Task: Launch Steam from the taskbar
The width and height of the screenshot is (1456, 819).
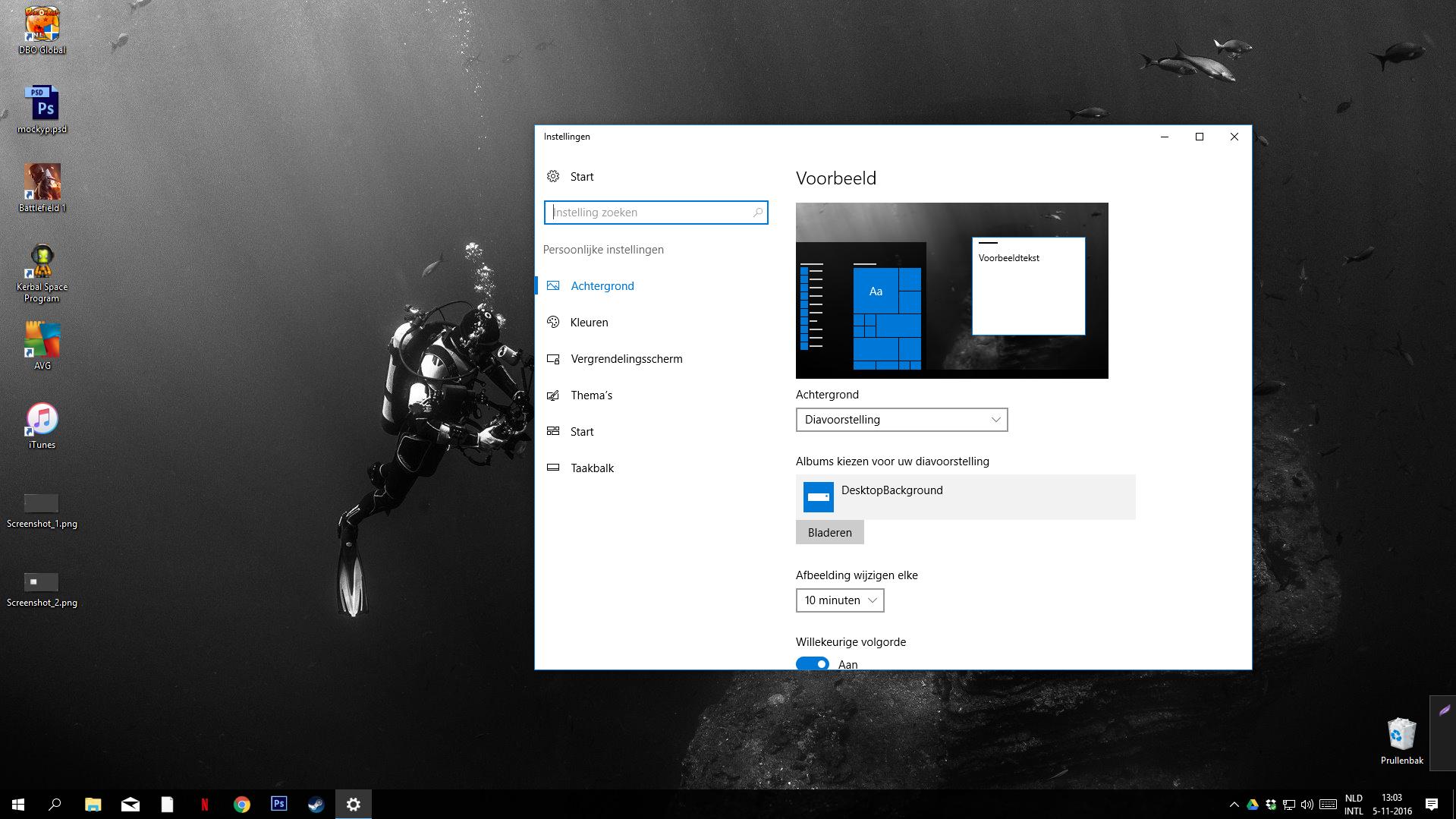Action: (316, 805)
